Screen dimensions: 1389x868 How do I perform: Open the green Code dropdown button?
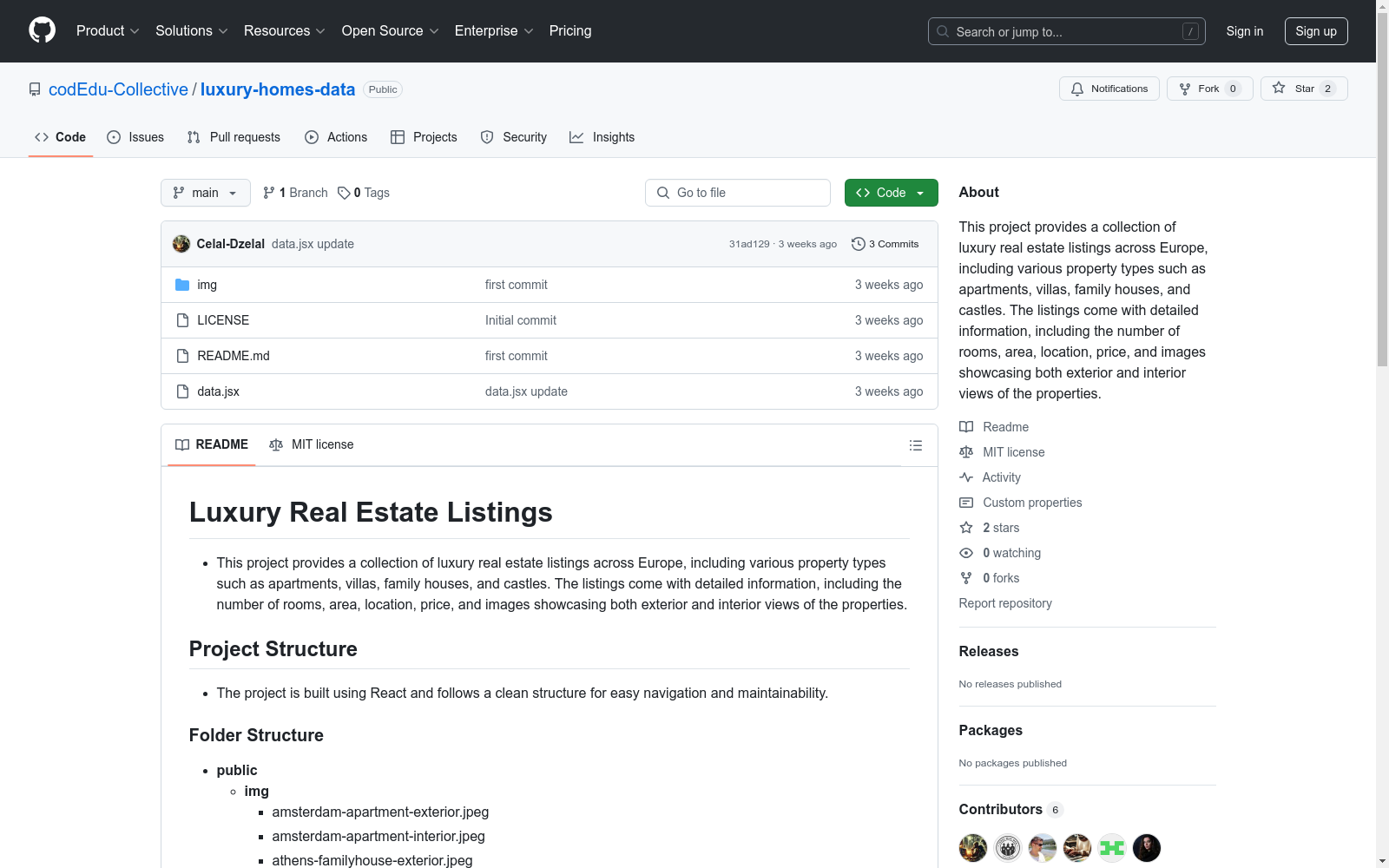point(892,193)
